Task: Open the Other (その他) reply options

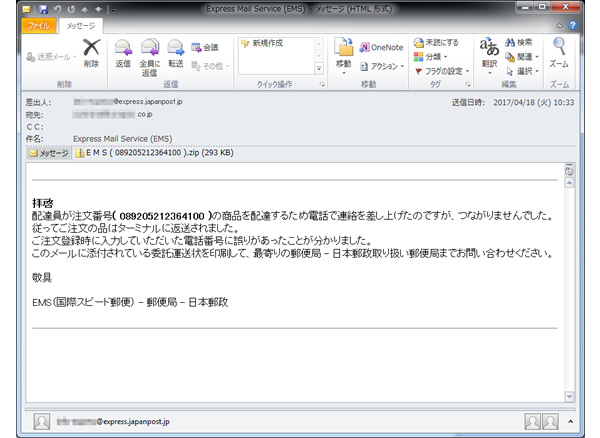Action: point(210,66)
